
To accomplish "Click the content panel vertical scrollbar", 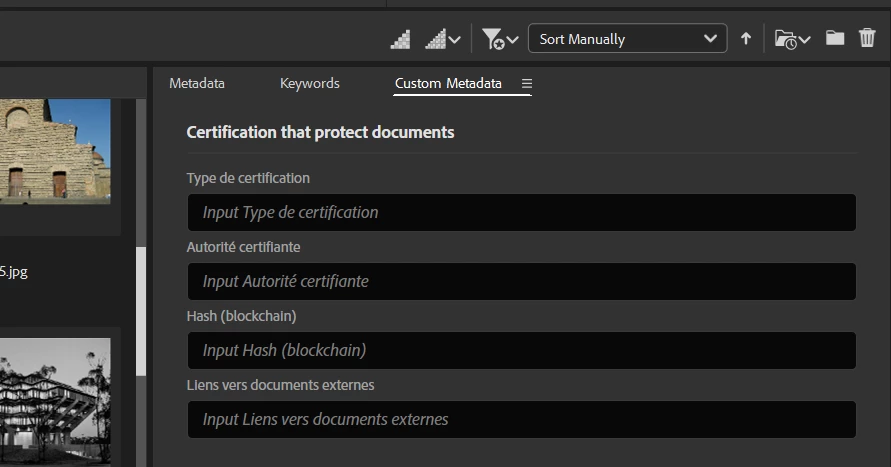I will pos(141,310).
